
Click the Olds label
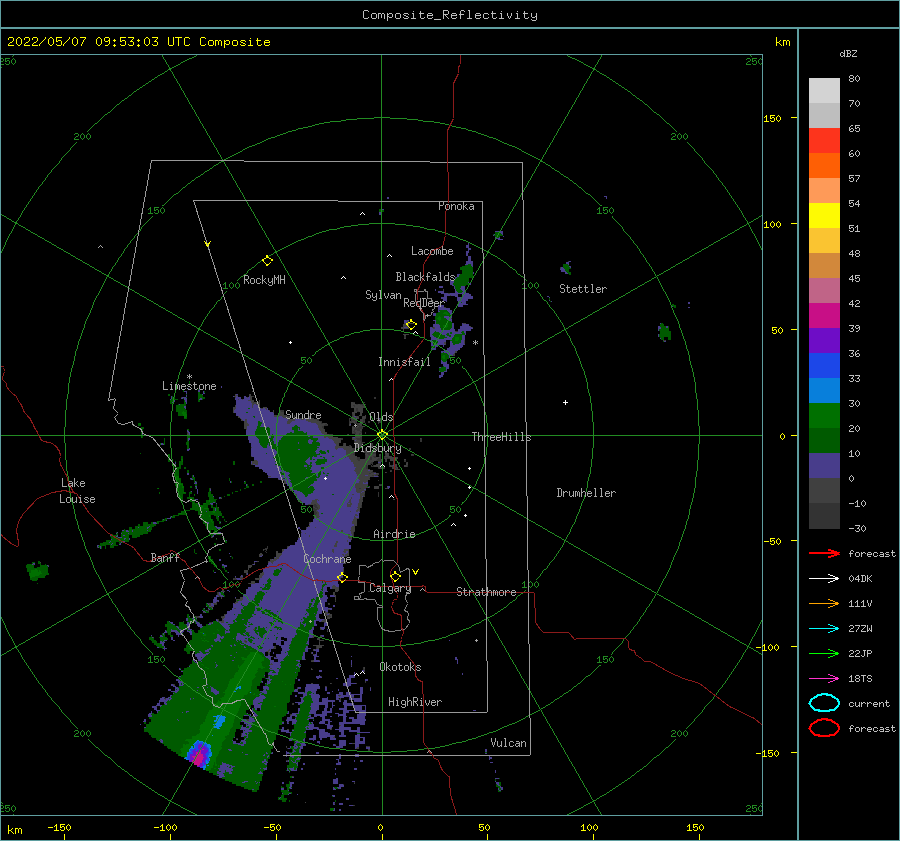point(381,417)
